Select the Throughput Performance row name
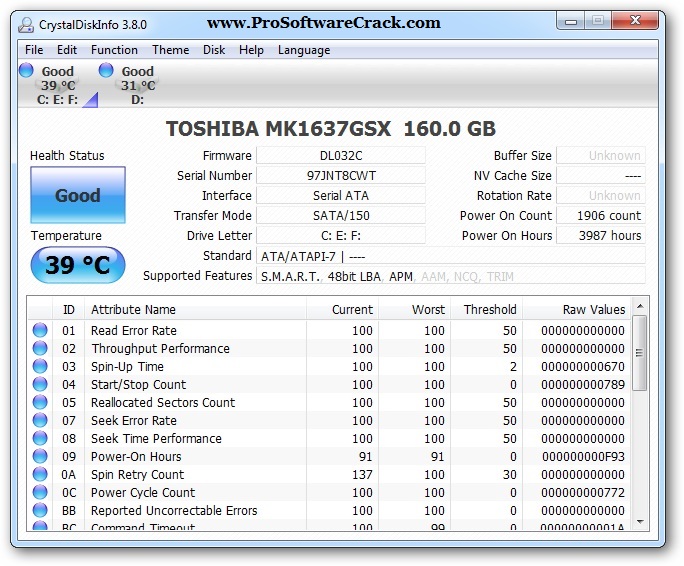 pos(160,348)
